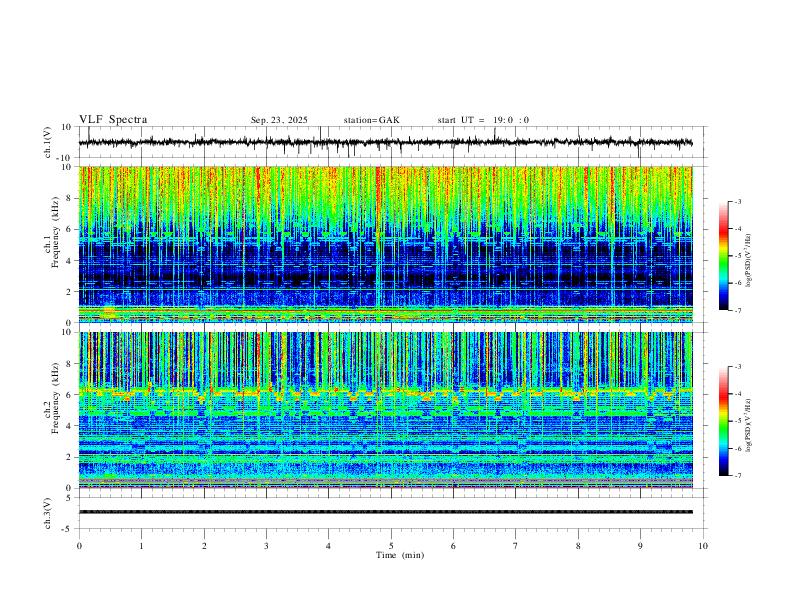This screenshot has height=612, width=792.
Task: Click the ch.1 color bar 'log(PSD)' label
Action: click(749, 260)
